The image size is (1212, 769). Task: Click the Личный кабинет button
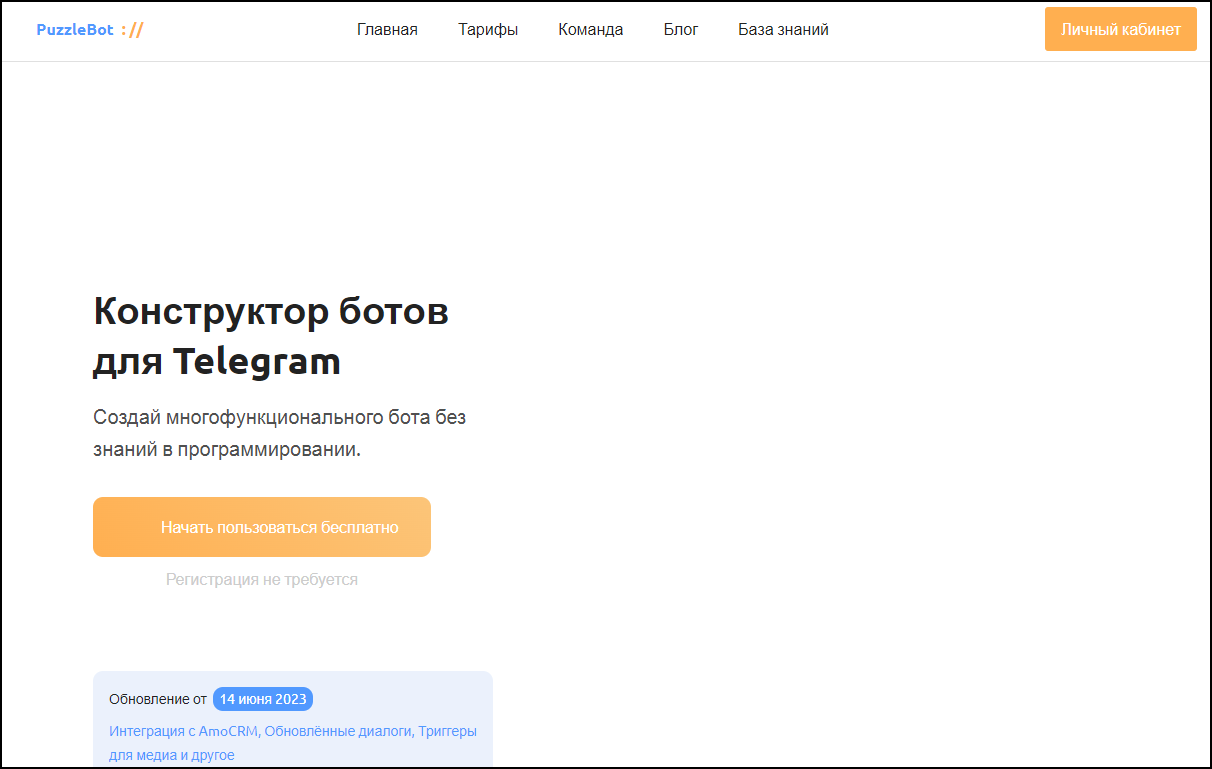click(1121, 29)
